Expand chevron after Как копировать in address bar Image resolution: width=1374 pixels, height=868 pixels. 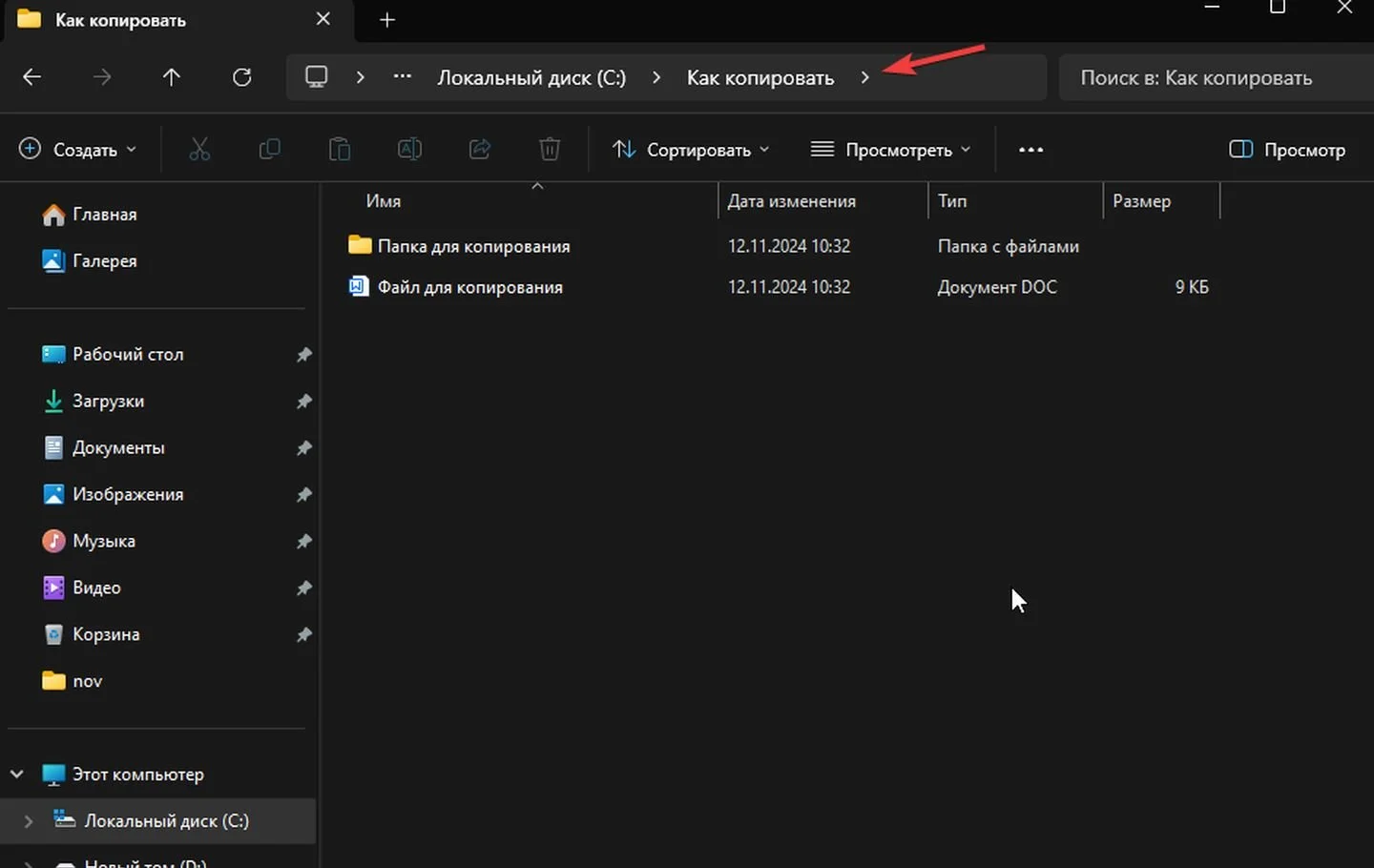(x=864, y=77)
